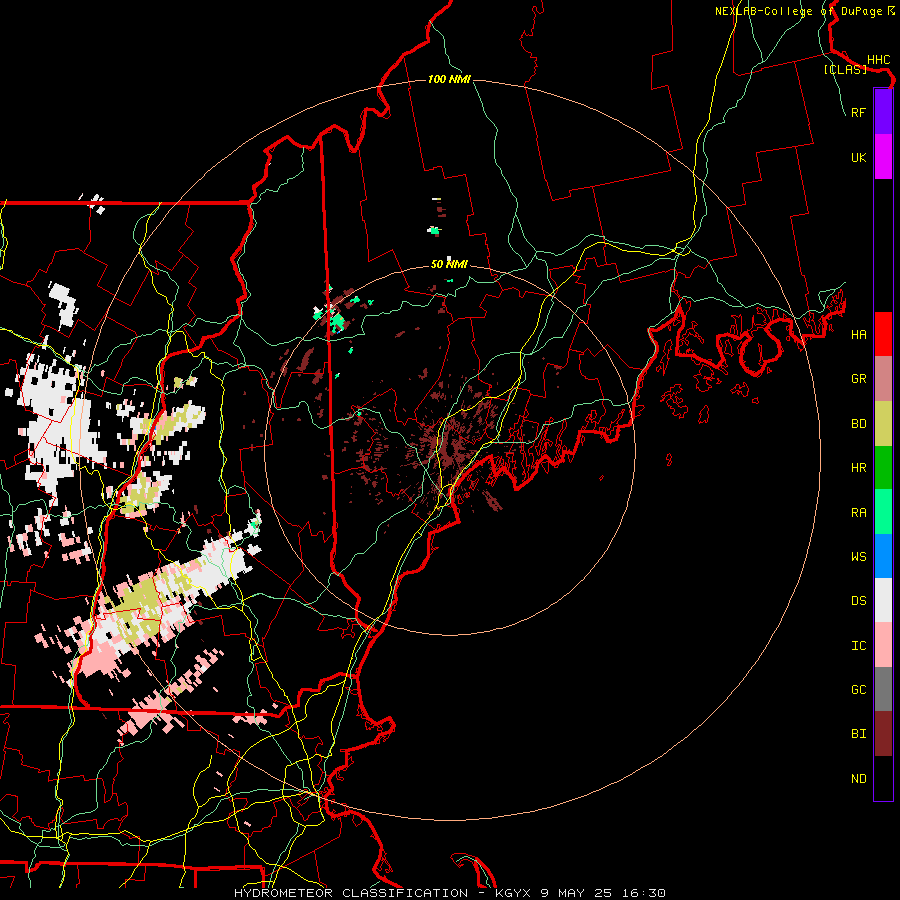
Task: Click the HR legend label
Action: (859, 468)
